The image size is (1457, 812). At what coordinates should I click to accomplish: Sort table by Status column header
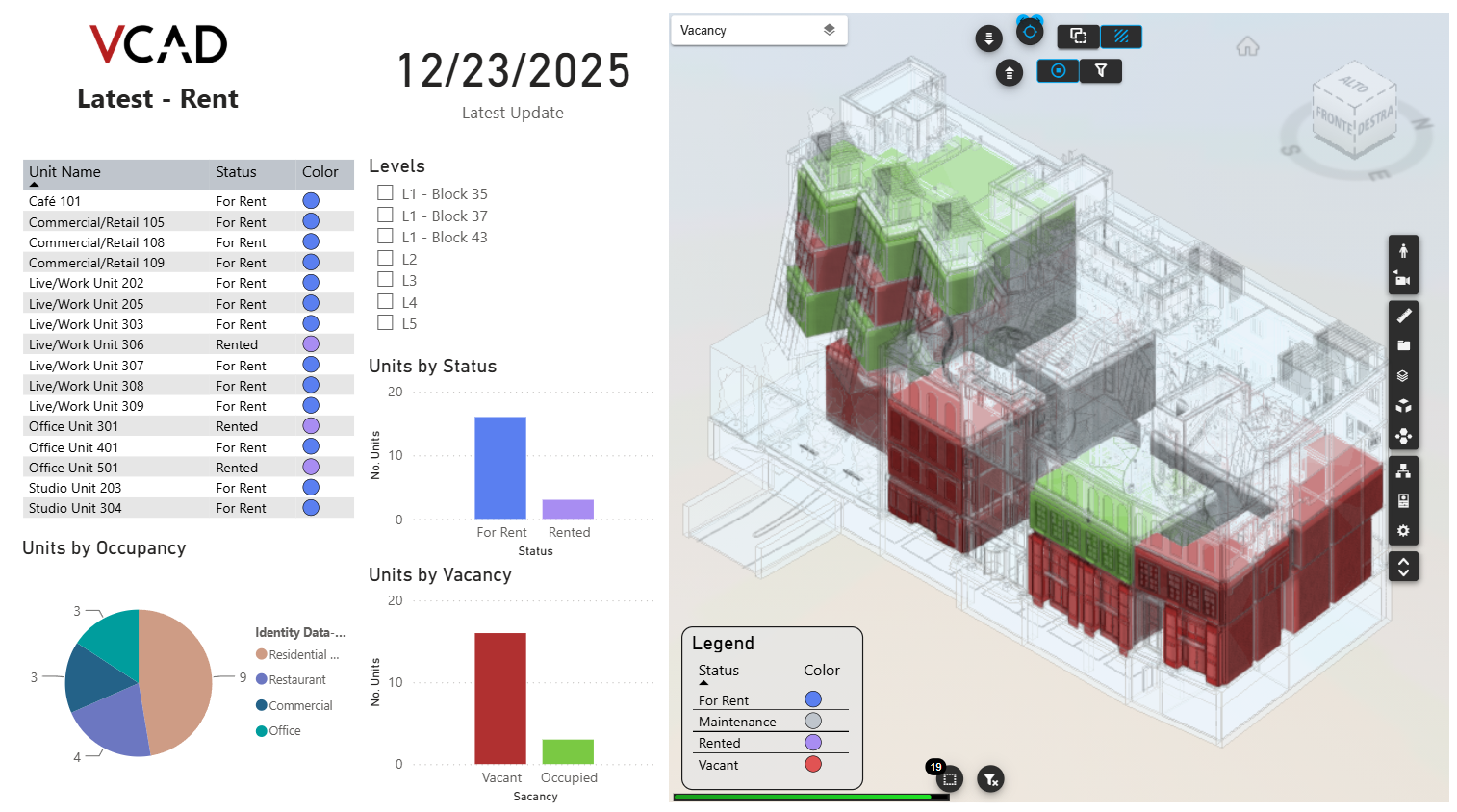point(236,172)
